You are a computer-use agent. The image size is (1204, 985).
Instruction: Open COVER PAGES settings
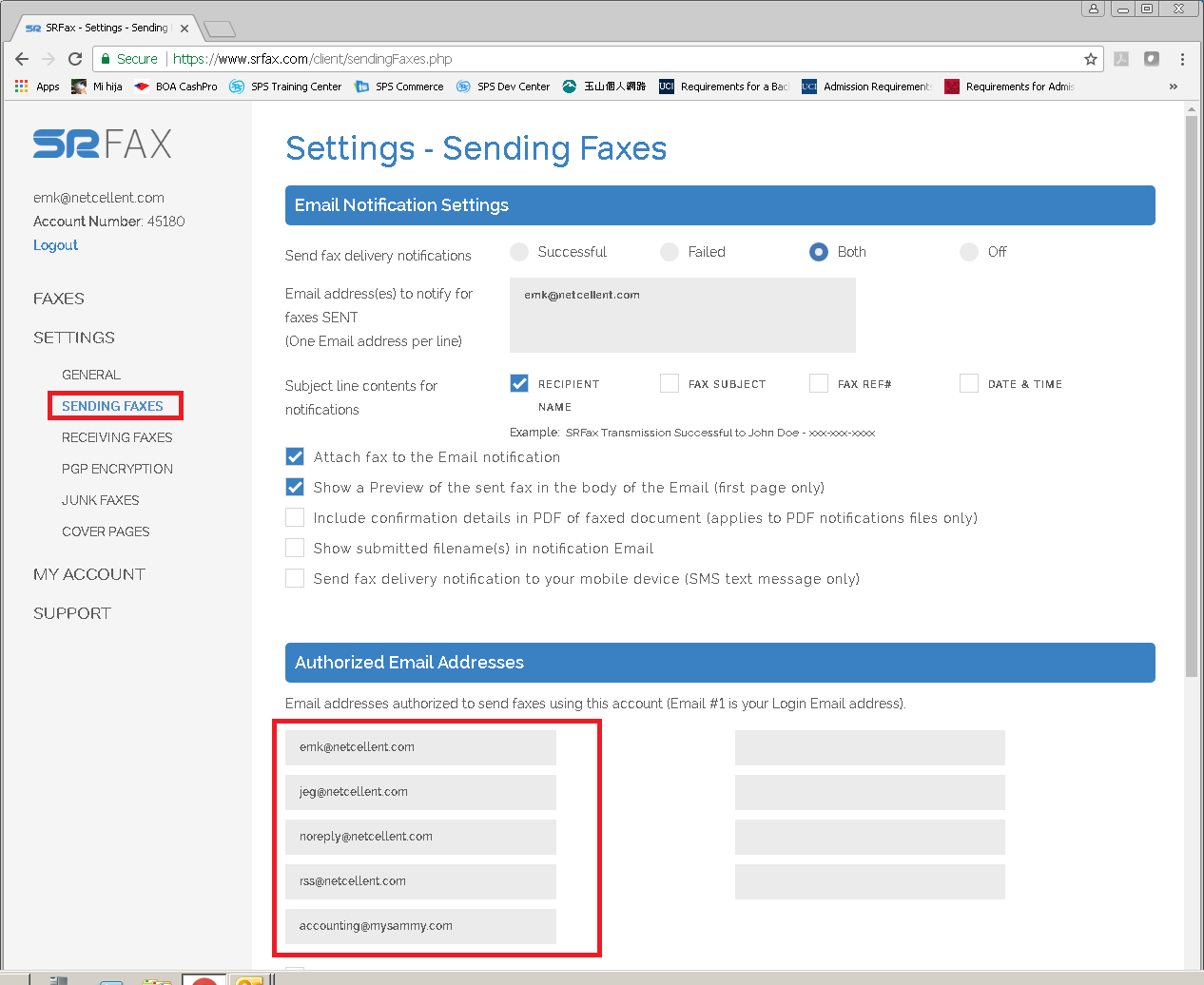106,531
